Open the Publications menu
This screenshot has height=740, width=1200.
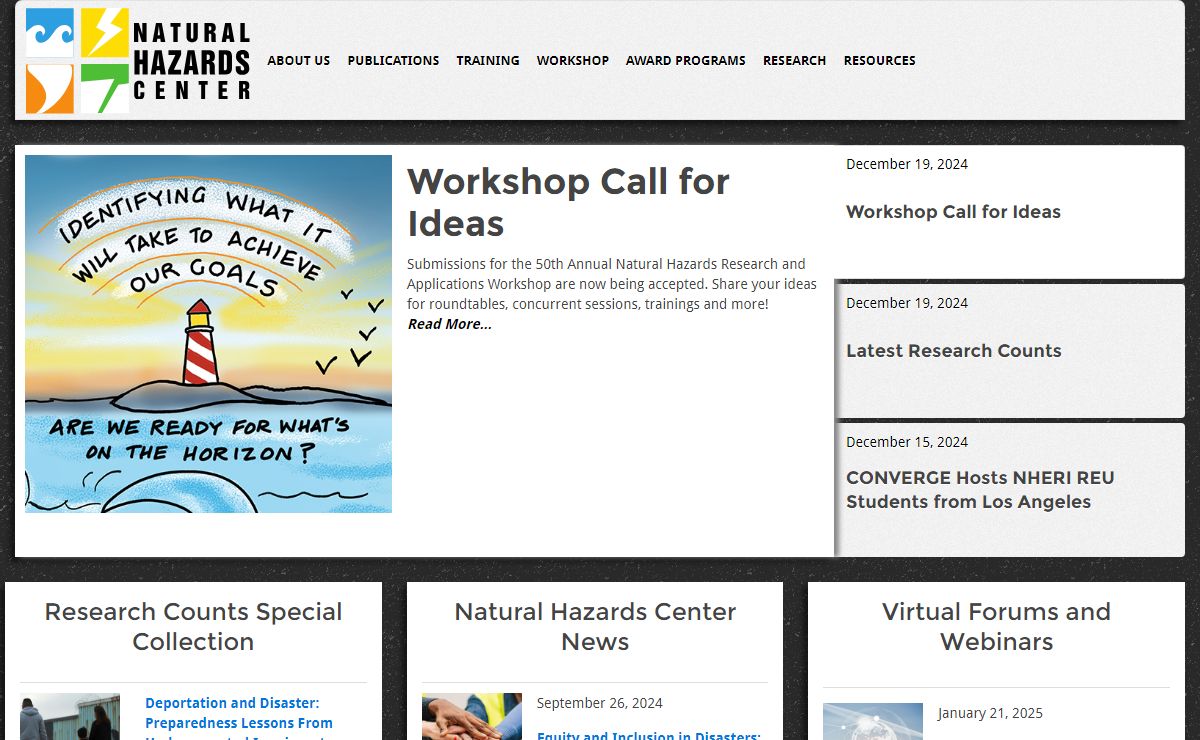click(393, 61)
